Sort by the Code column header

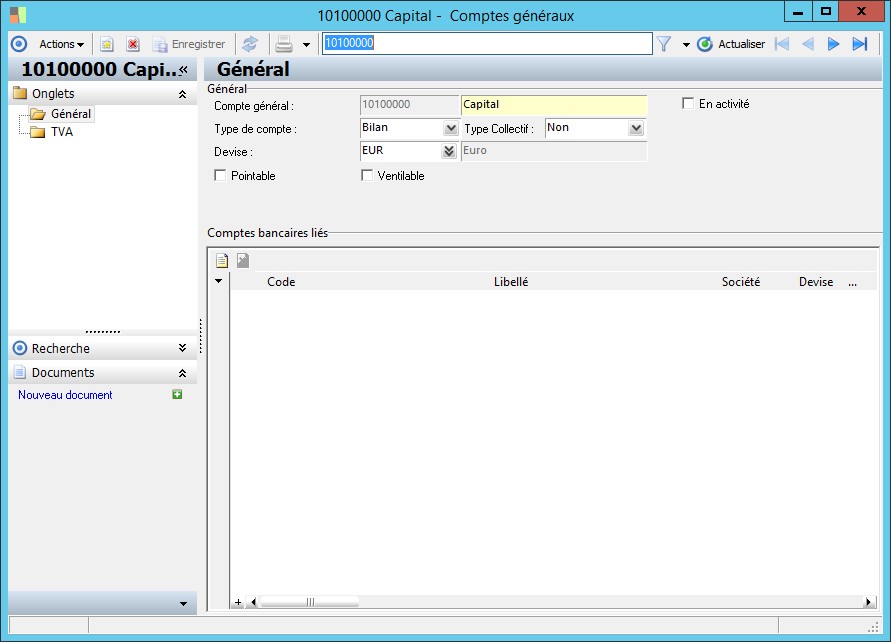coord(281,282)
